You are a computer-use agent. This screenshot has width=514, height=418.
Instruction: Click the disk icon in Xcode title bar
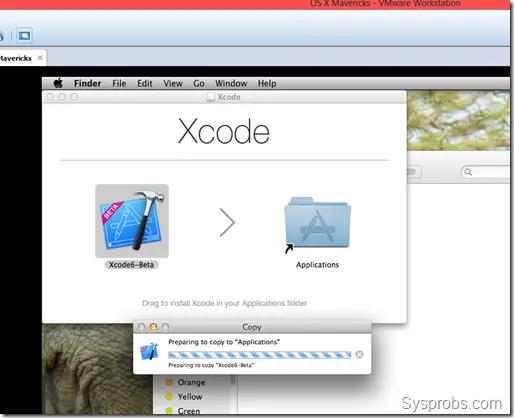[210, 97]
